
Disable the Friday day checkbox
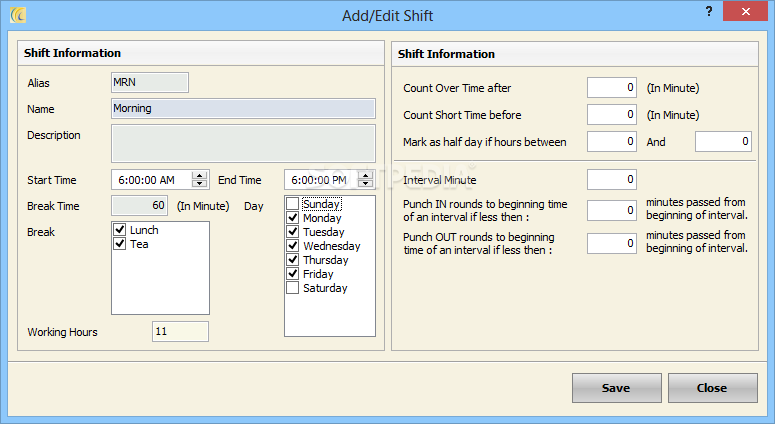click(293, 273)
